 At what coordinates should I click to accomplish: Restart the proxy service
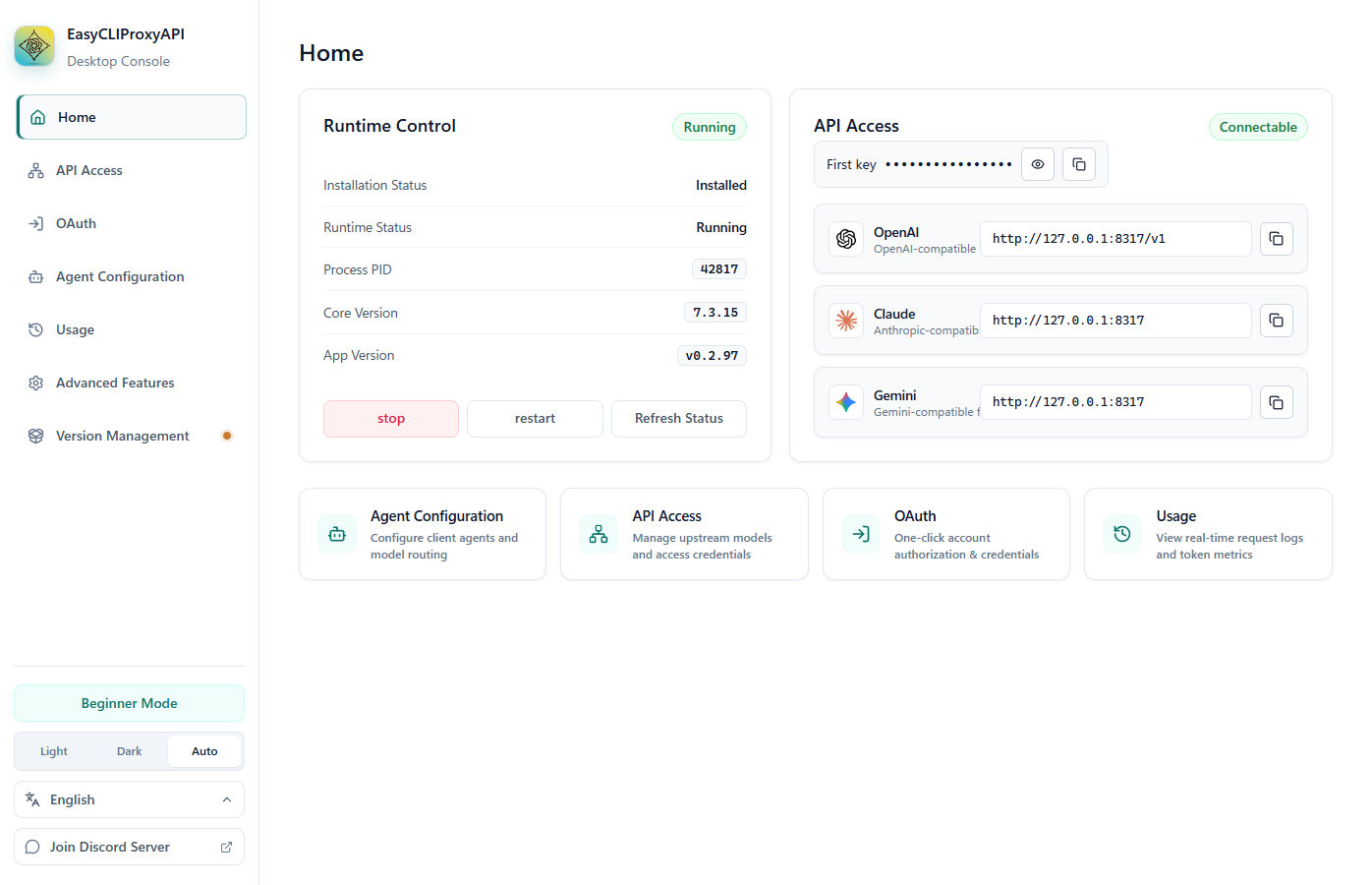pyautogui.click(x=535, y=418)
